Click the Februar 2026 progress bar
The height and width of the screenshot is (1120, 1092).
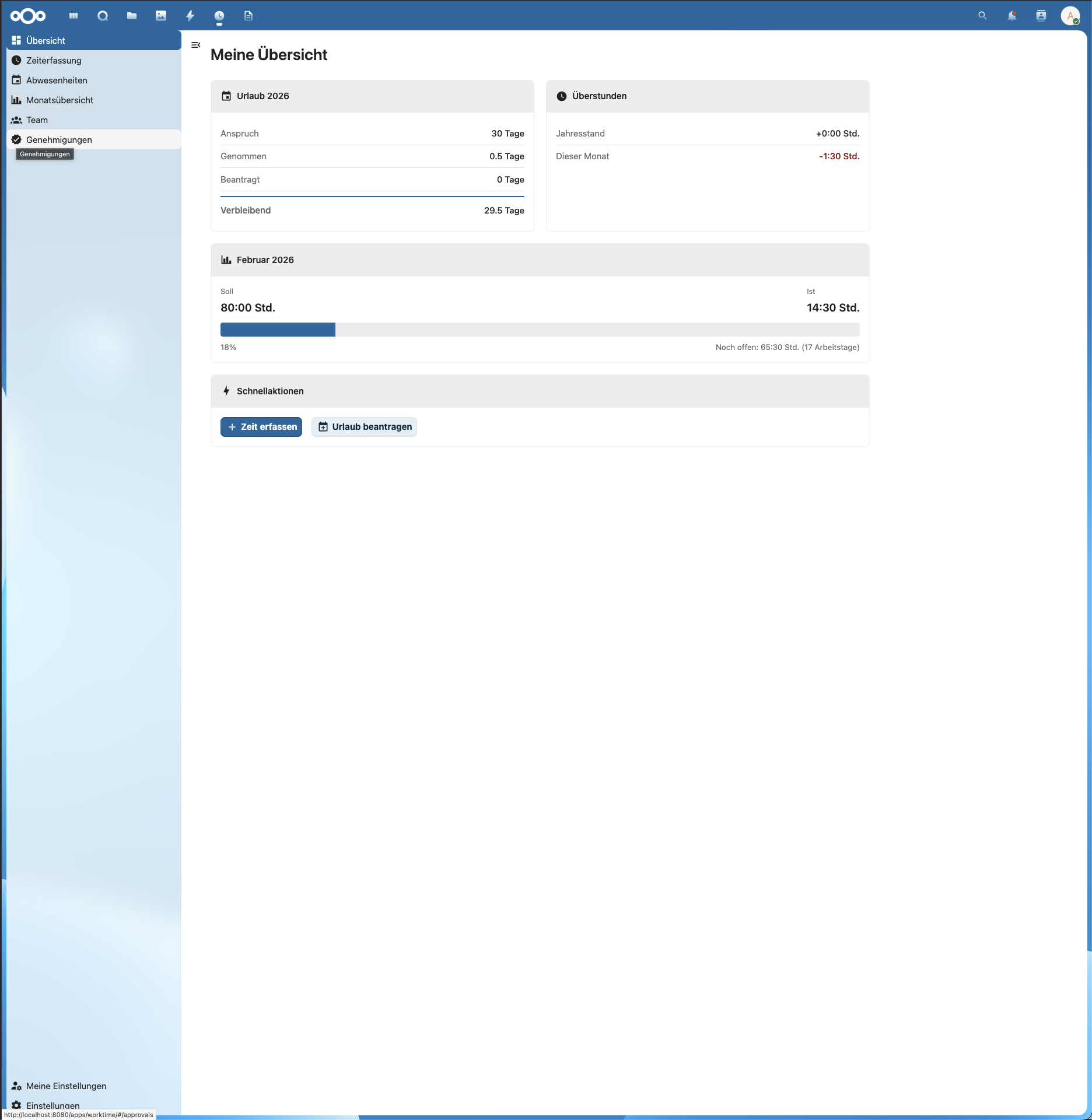[540, 330]
